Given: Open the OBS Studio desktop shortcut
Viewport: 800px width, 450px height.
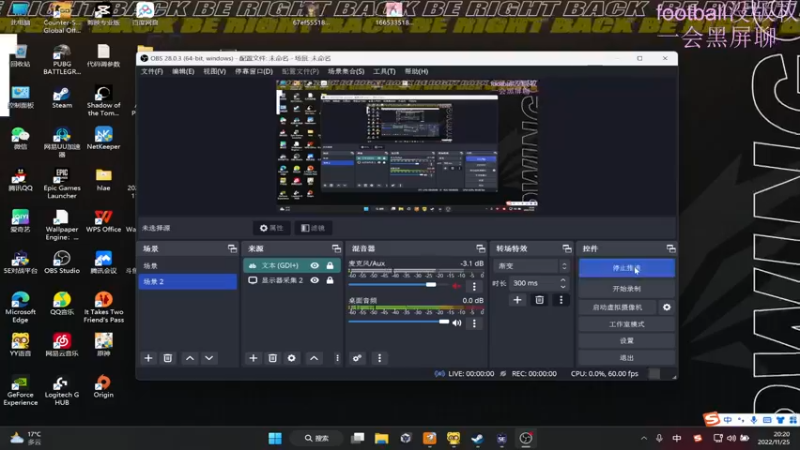Looking at the screenshot, I should tap(62, 262).
